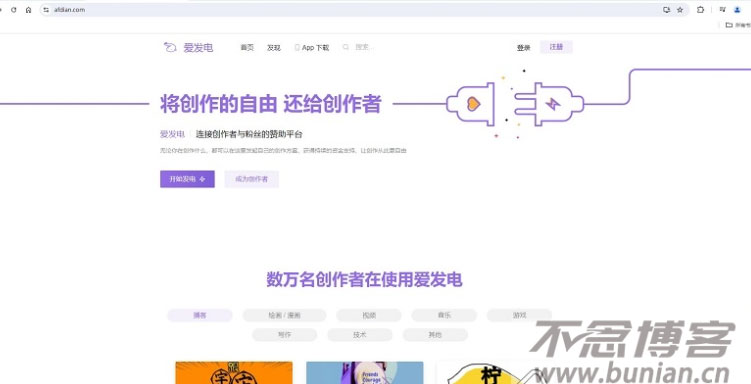Open the 发现 nav item
751x384 pixels.
click(274, 47)
